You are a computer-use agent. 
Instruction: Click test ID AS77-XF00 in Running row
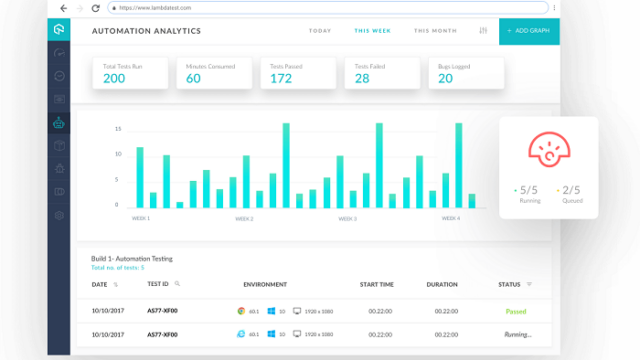coord(162,334)
